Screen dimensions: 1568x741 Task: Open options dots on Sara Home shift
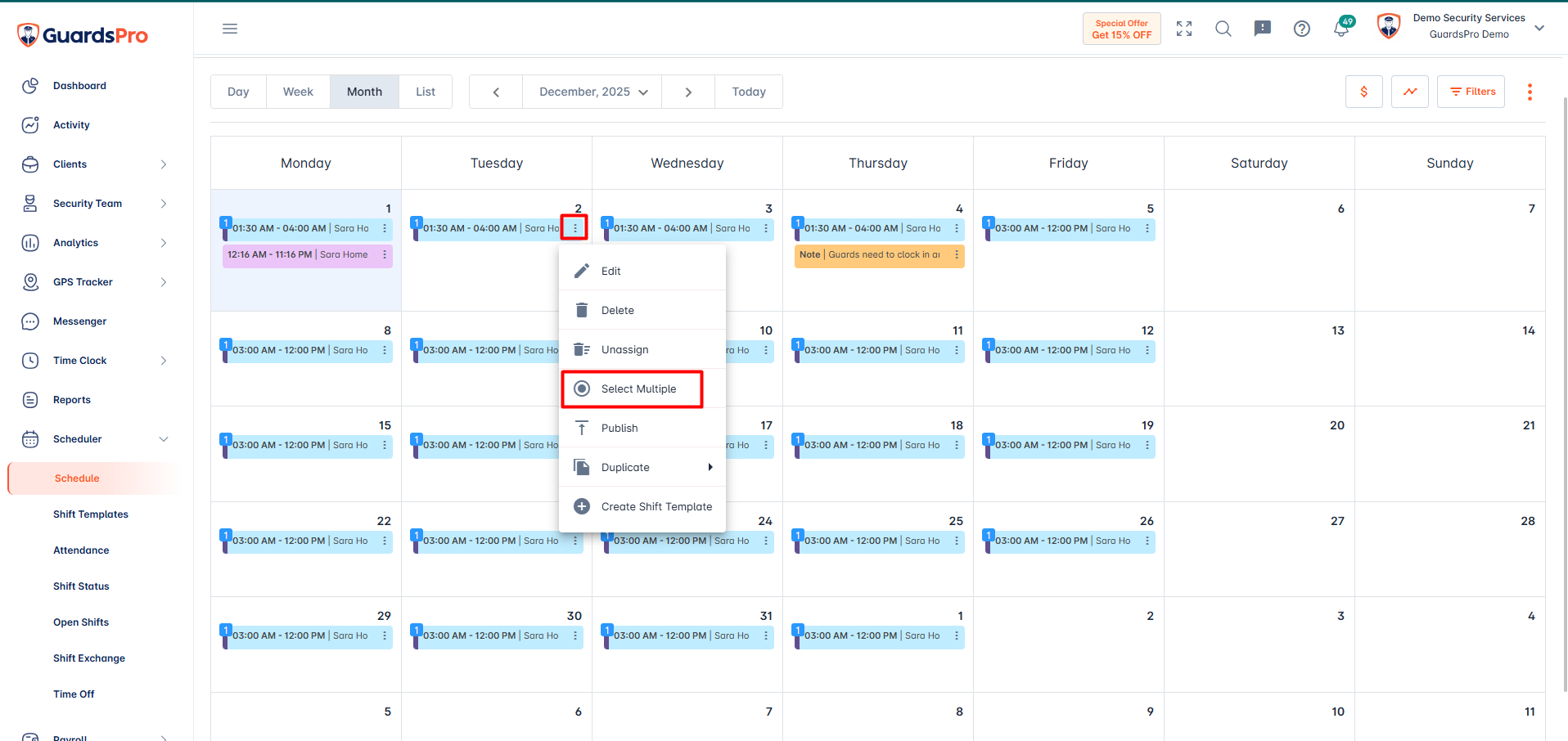pyautogui.click(x=385, y=254)
